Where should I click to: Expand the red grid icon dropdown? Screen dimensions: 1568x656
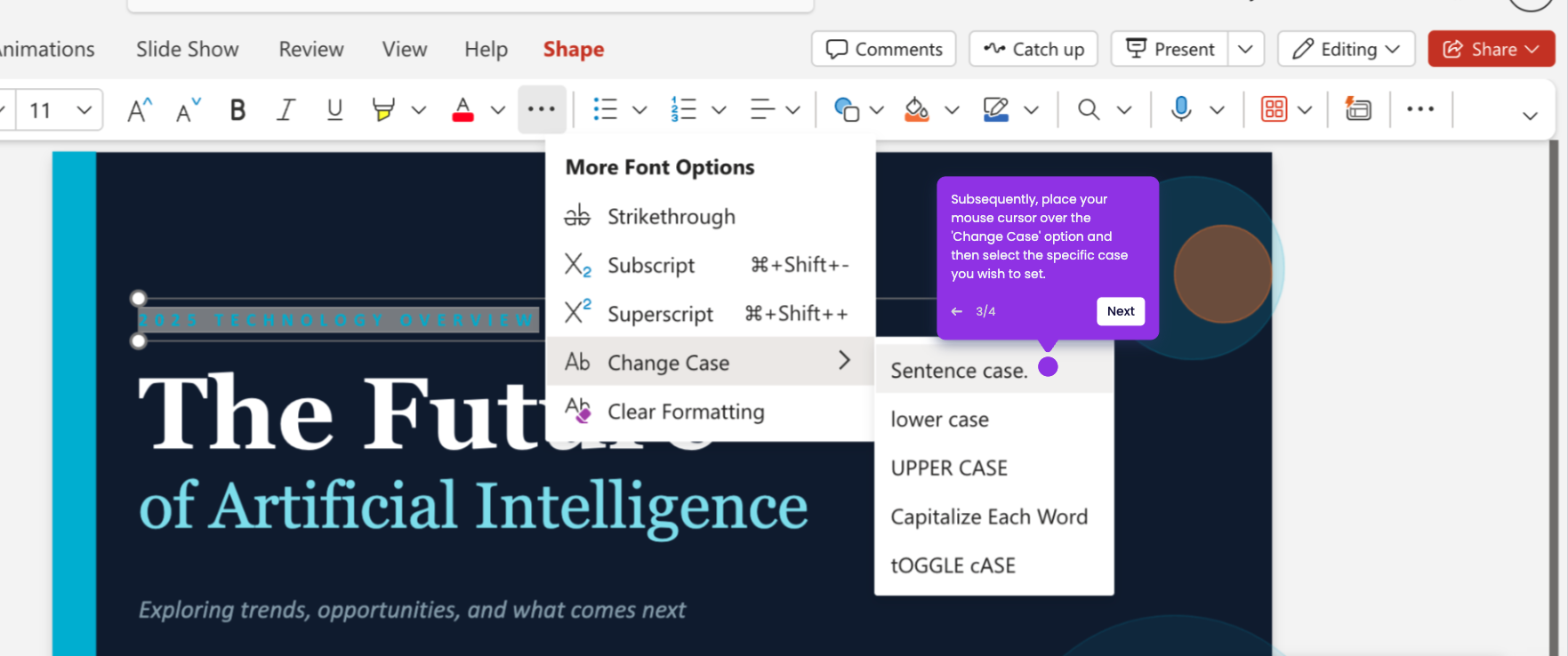pyautogui.click(x=1305, y=110)
